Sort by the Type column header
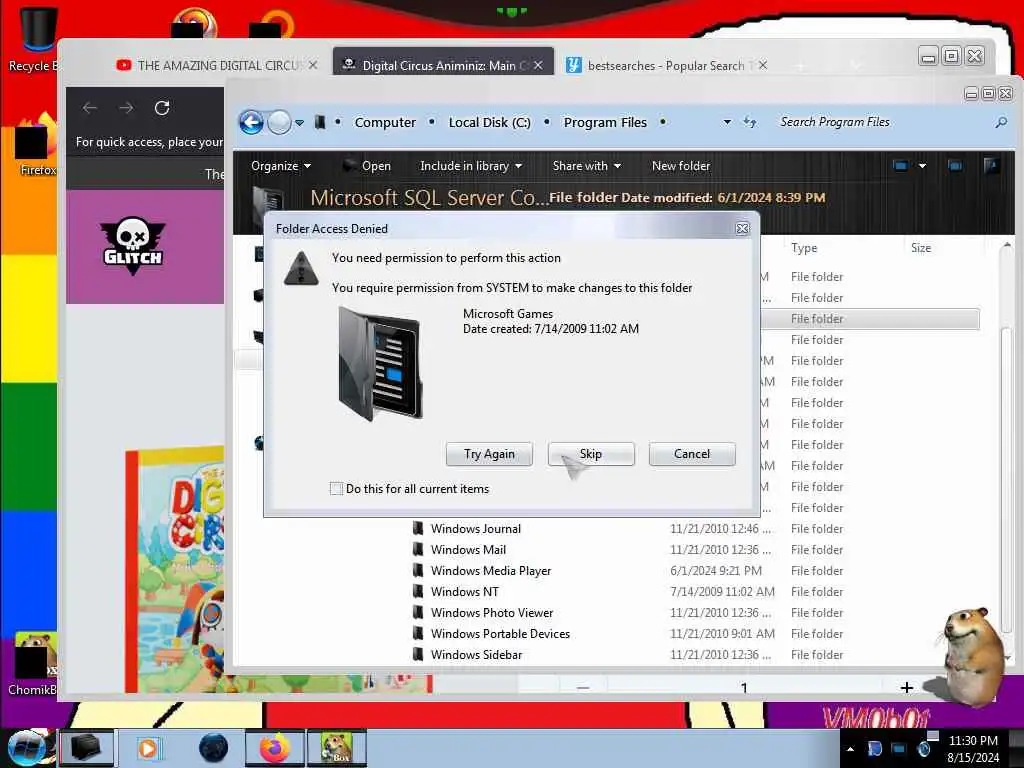This screenshot has height=768, width=1024. [x=804, y=248]
